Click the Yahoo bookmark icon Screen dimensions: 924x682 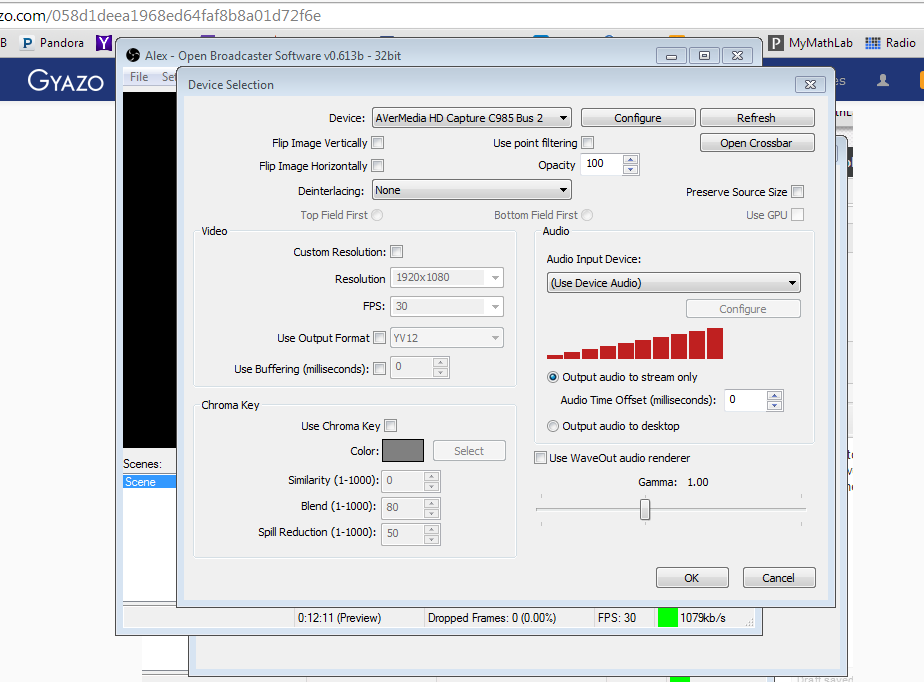tap(104, 43)
